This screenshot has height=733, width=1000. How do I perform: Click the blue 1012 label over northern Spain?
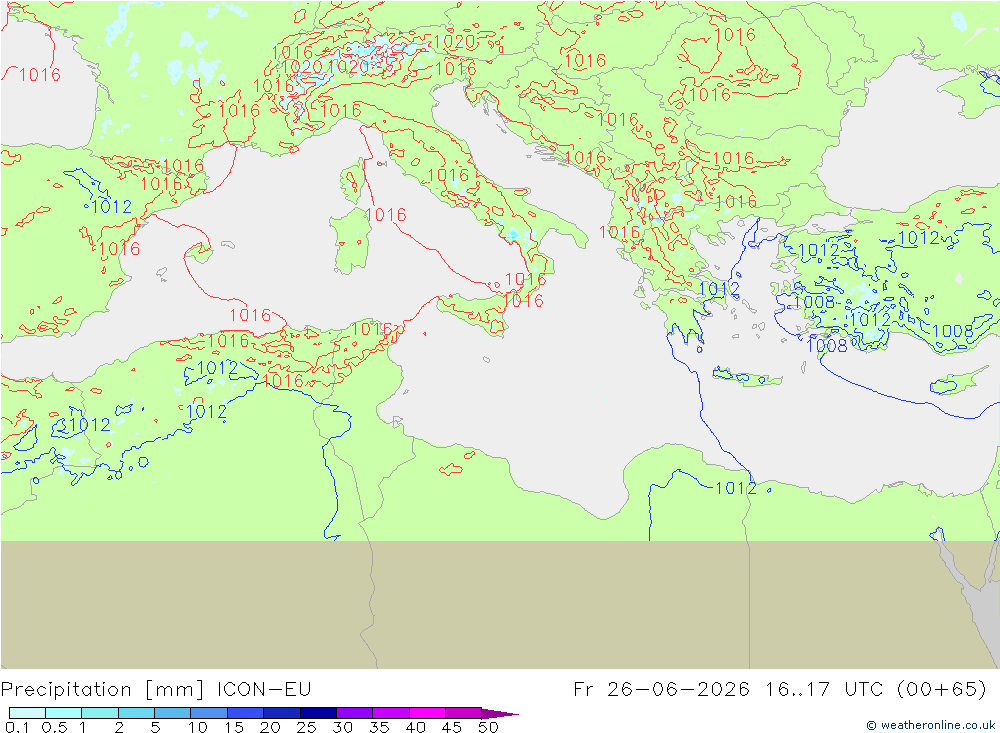112,206
